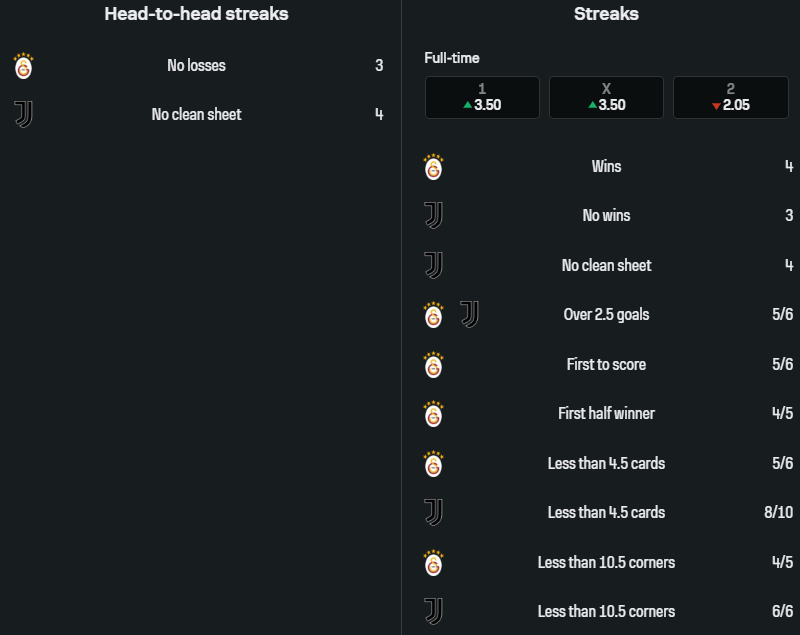Click Galatasaray logo beside No losses

click(23, 66)
